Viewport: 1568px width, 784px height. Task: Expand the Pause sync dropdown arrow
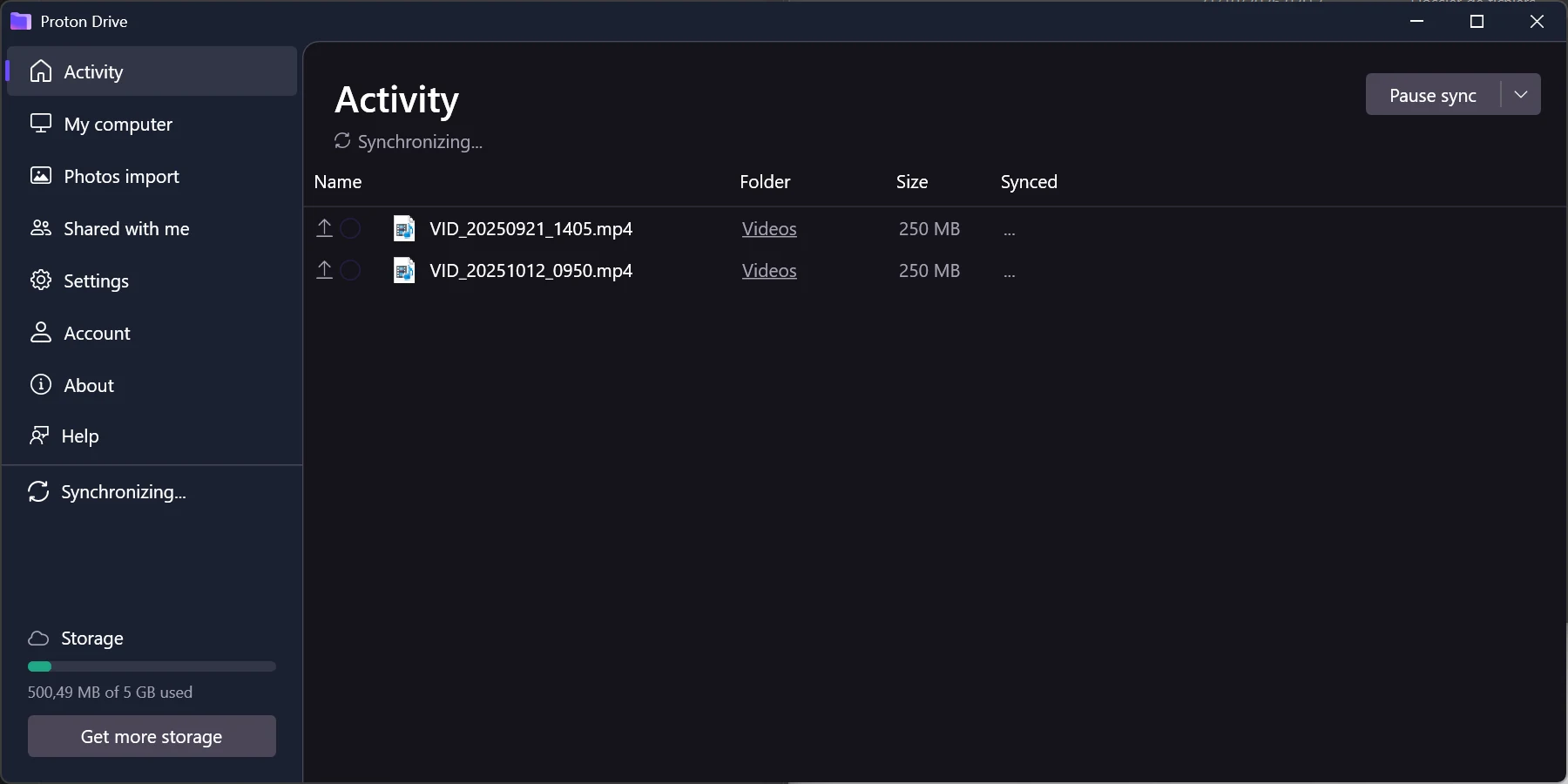(1521, 95)
